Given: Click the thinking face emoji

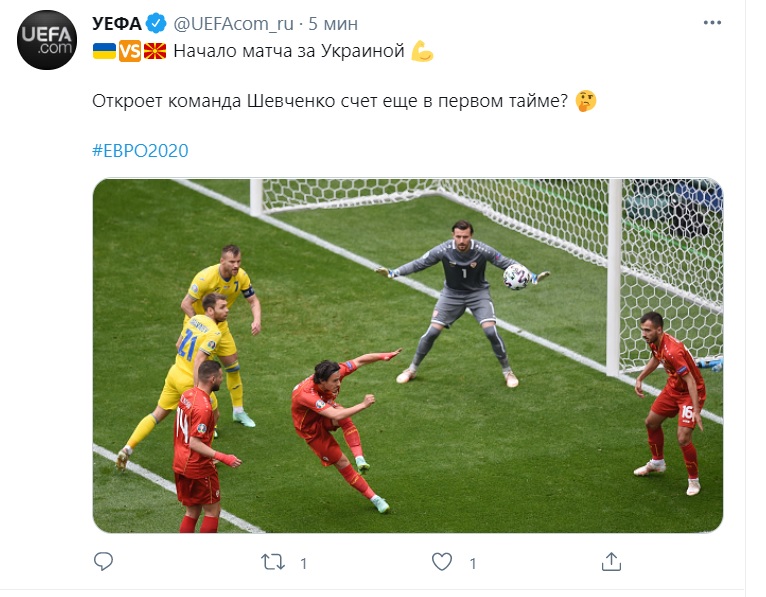Looking at the screenshot, I should point(586,101).
